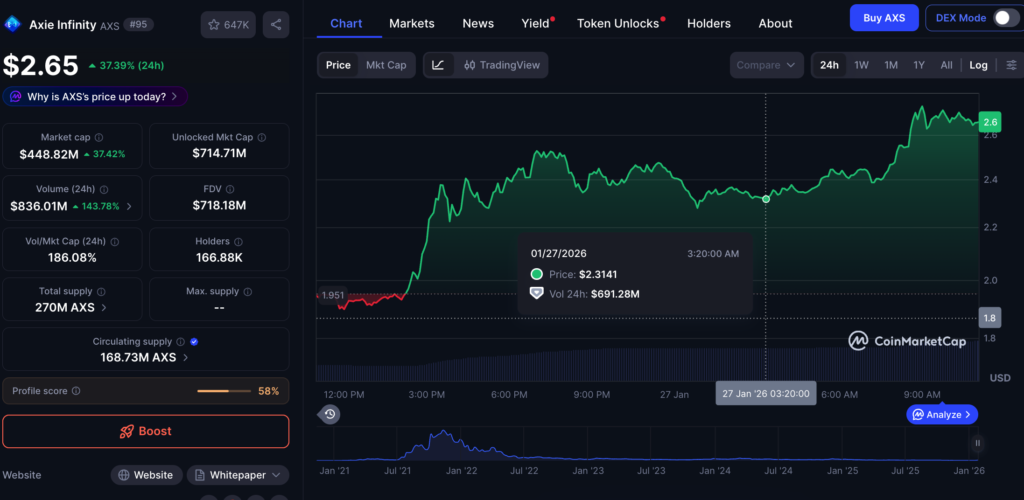
Task: Switch to TradingView candlestick chart
Action: pos(501,65)
